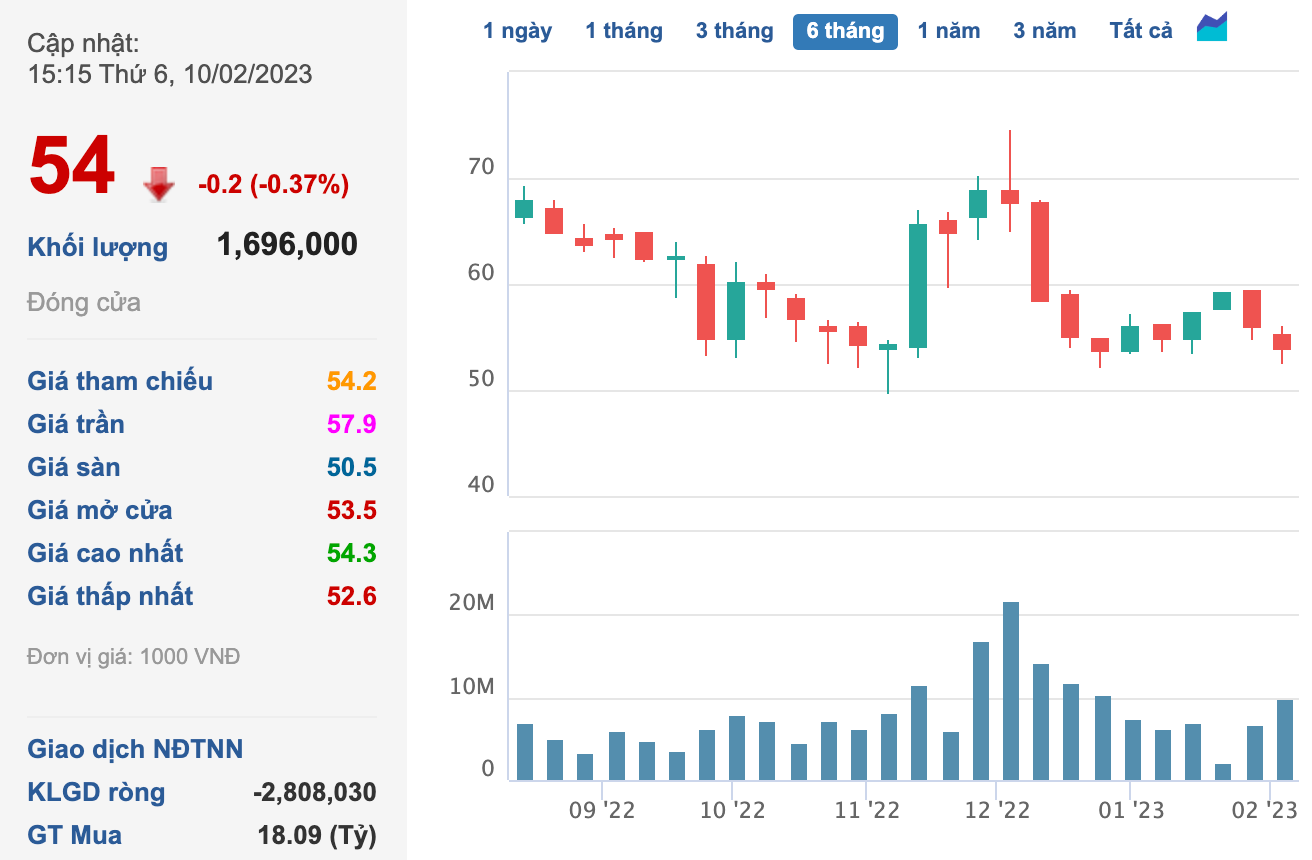1312x860 pixels.
Task: Click the large current price 54
Action: 72,166
